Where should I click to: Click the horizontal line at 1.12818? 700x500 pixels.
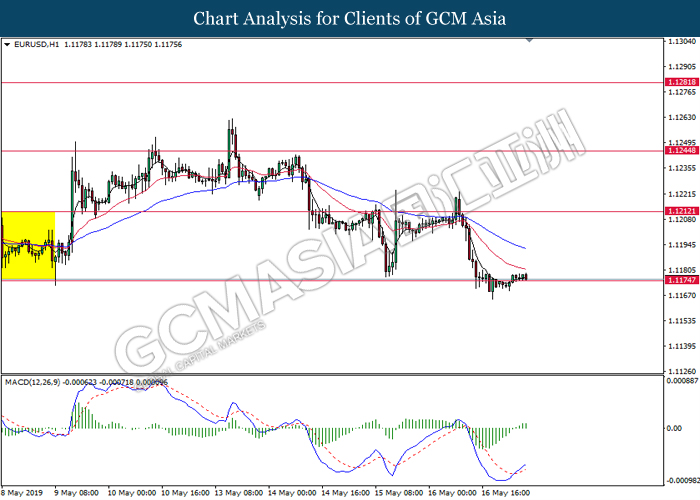coord(333,82)
